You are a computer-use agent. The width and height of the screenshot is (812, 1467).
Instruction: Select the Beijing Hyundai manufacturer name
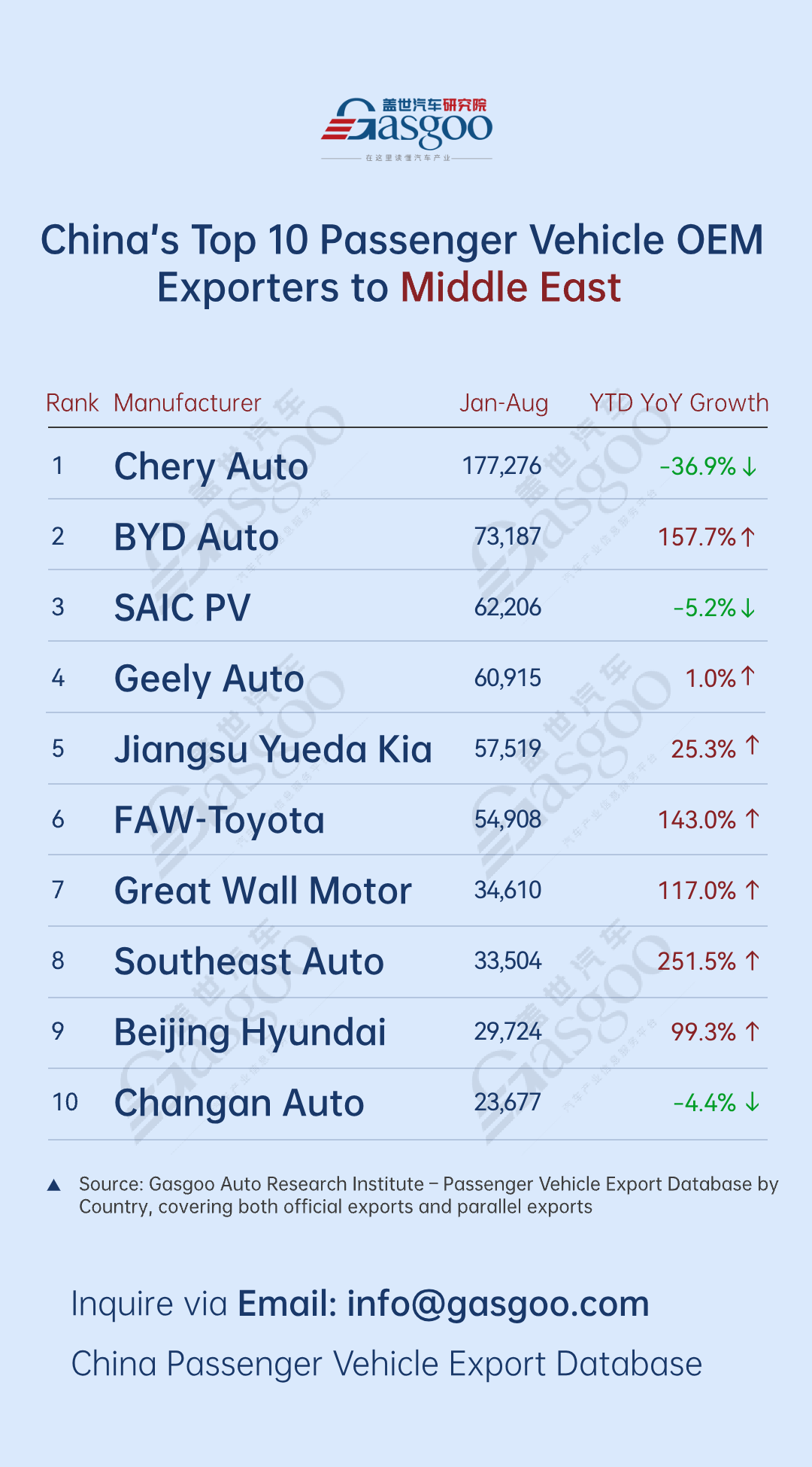(x=250, y=1032)
